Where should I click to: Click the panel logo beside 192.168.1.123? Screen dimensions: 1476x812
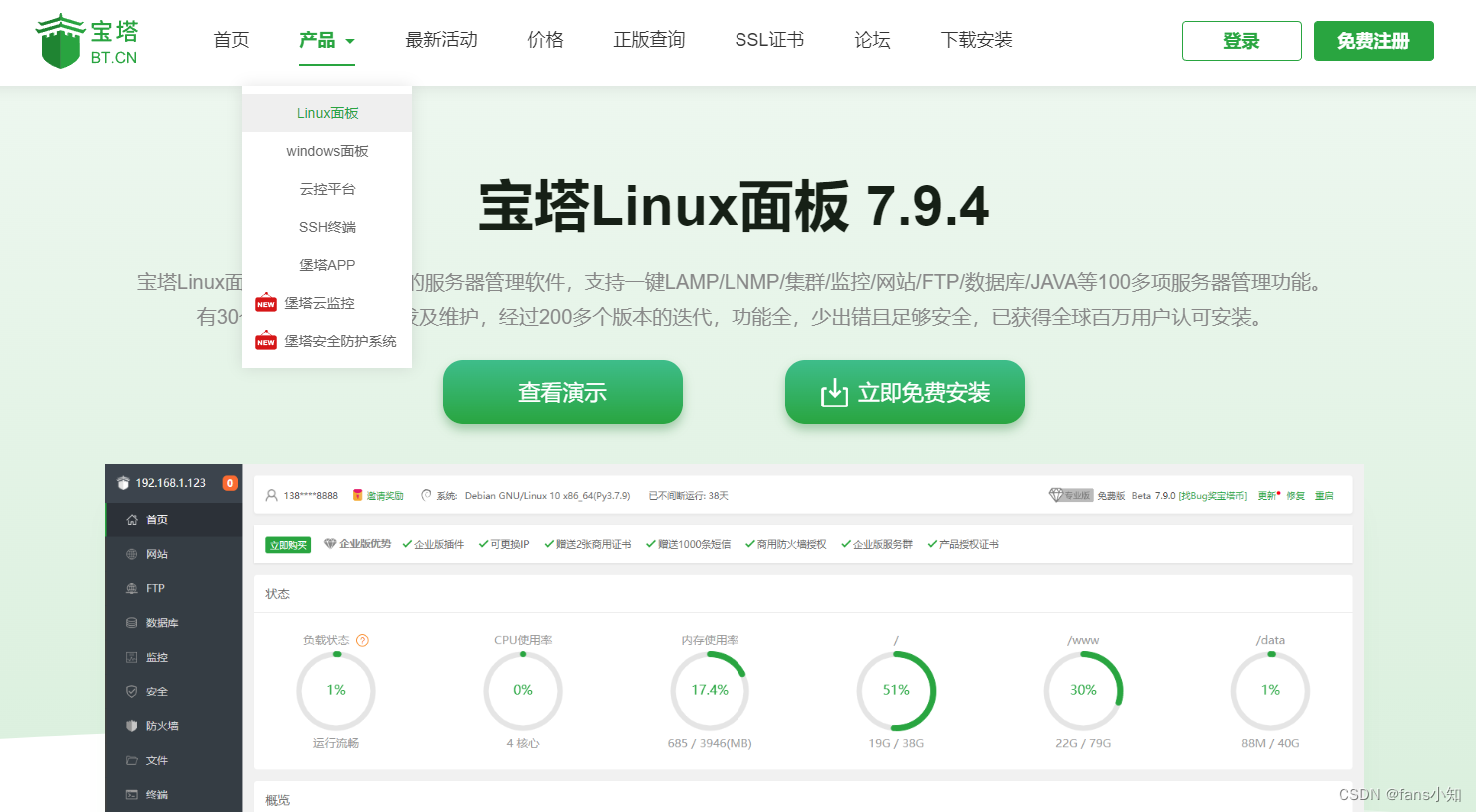[x=123, y=483]
